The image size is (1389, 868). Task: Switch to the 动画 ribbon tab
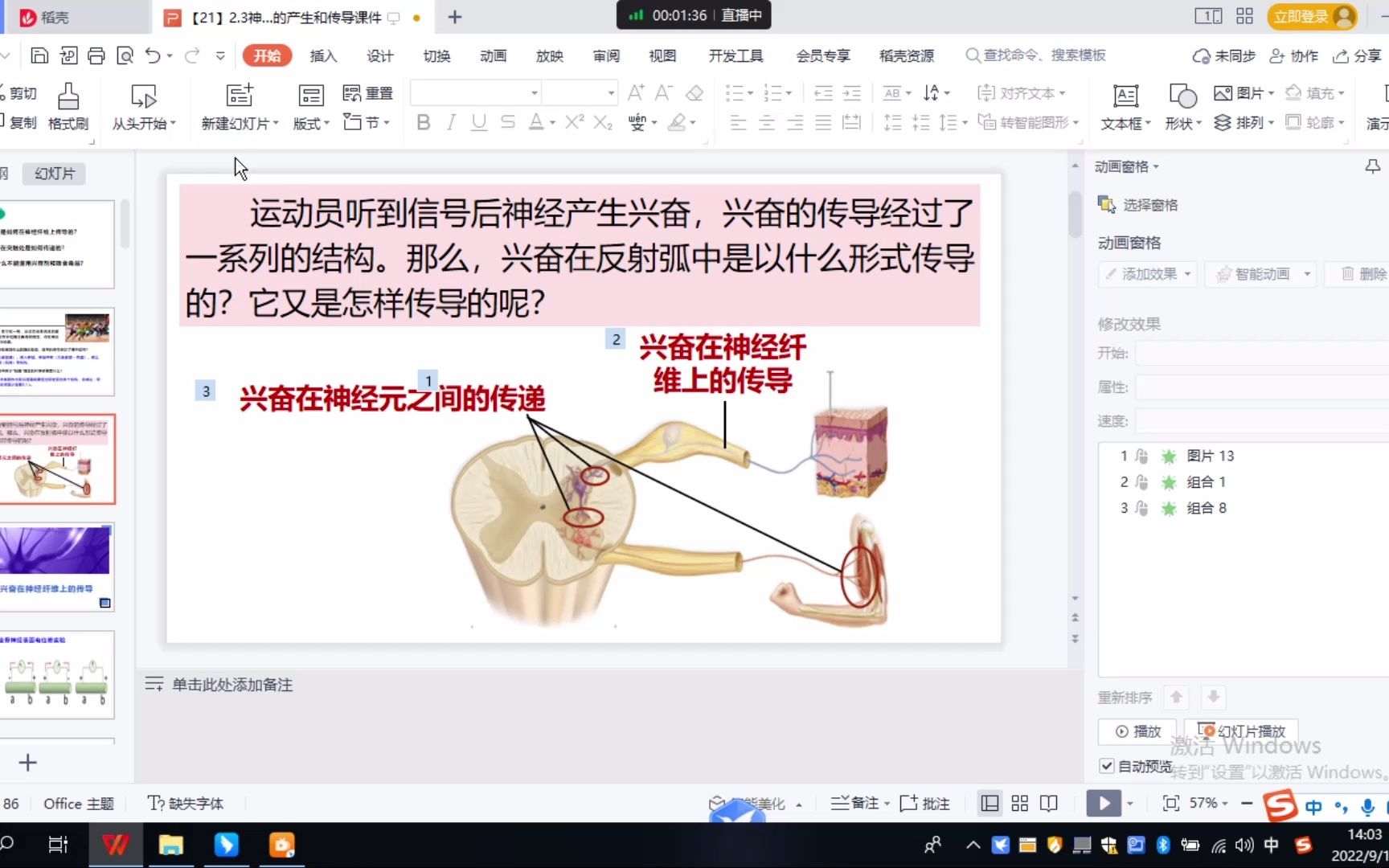[x=493, y=55]
